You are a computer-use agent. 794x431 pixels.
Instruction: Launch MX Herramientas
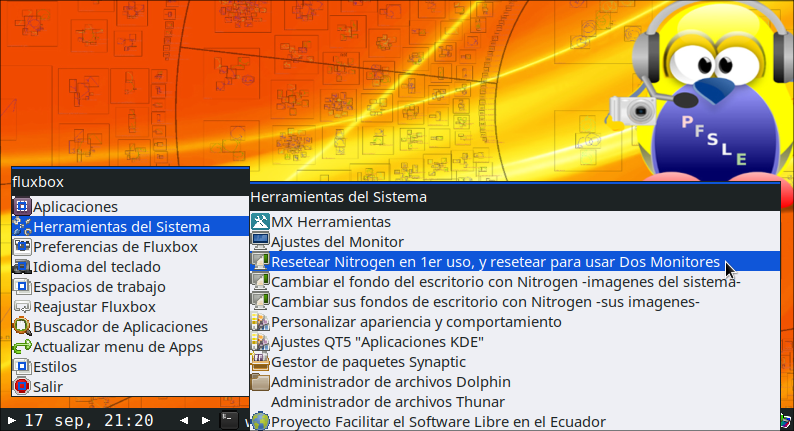point(515,221)
